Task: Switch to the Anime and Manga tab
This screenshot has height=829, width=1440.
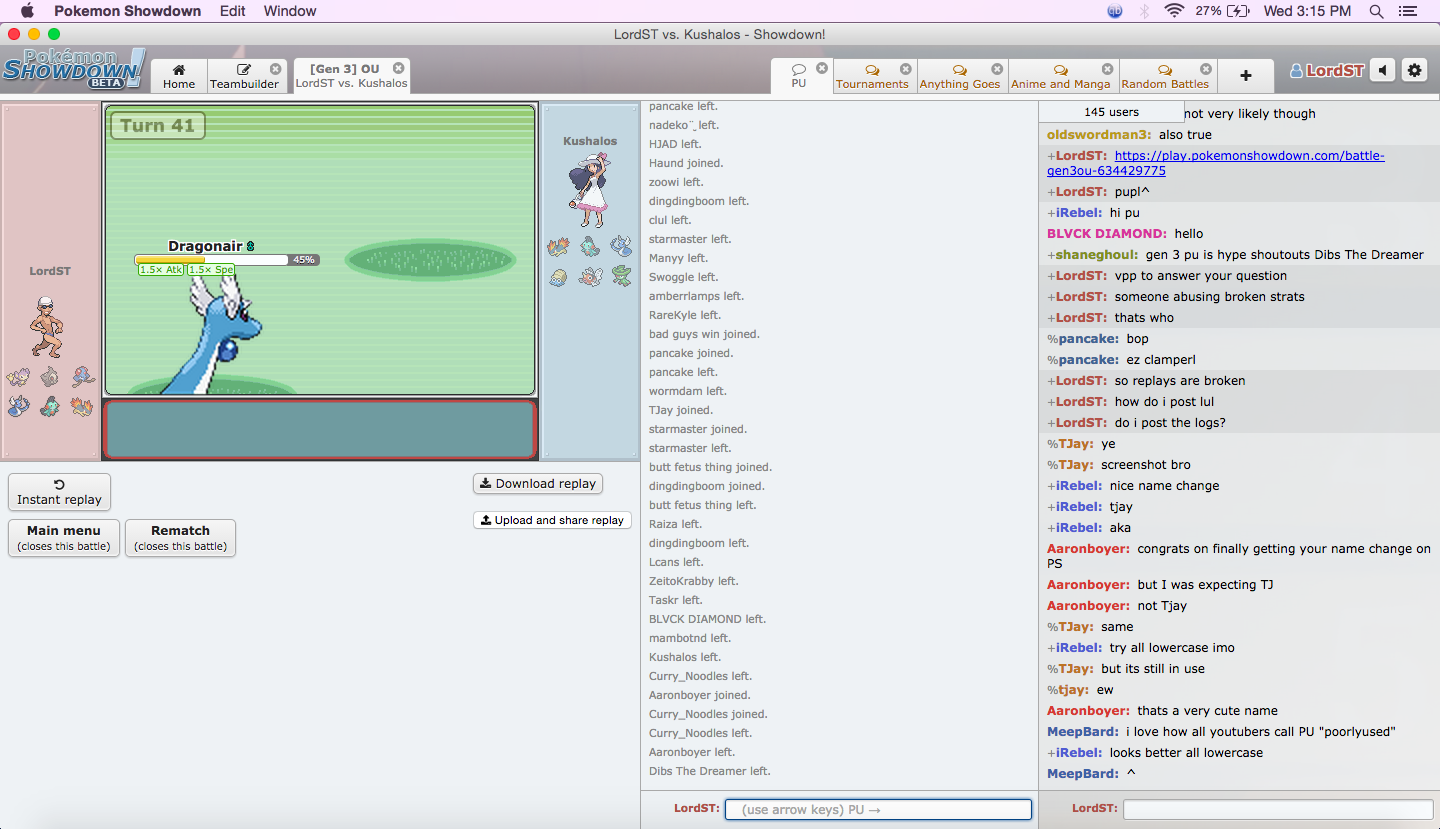Action: pos(1062,76)
